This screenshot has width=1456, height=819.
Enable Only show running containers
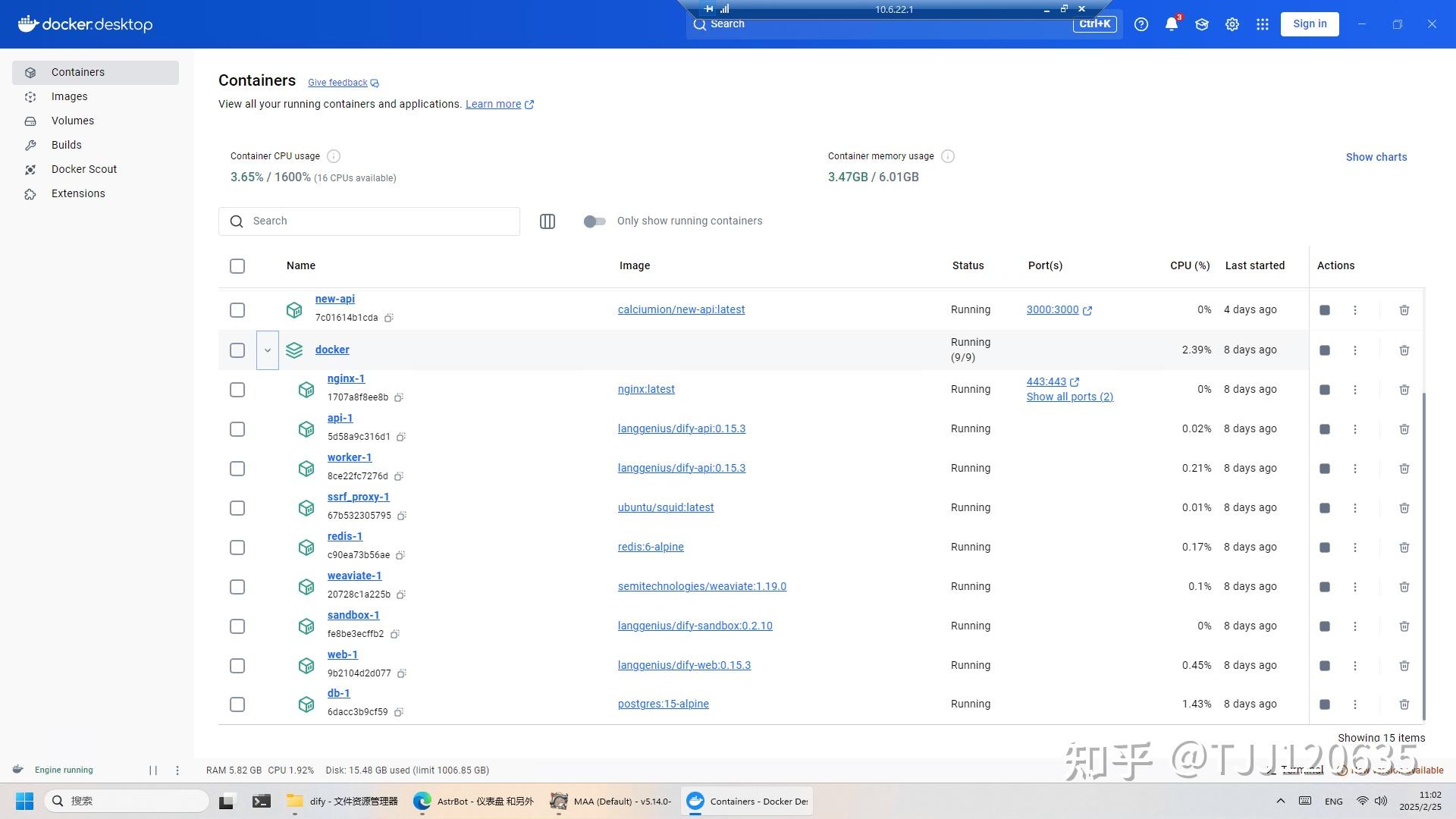[595, 221]
